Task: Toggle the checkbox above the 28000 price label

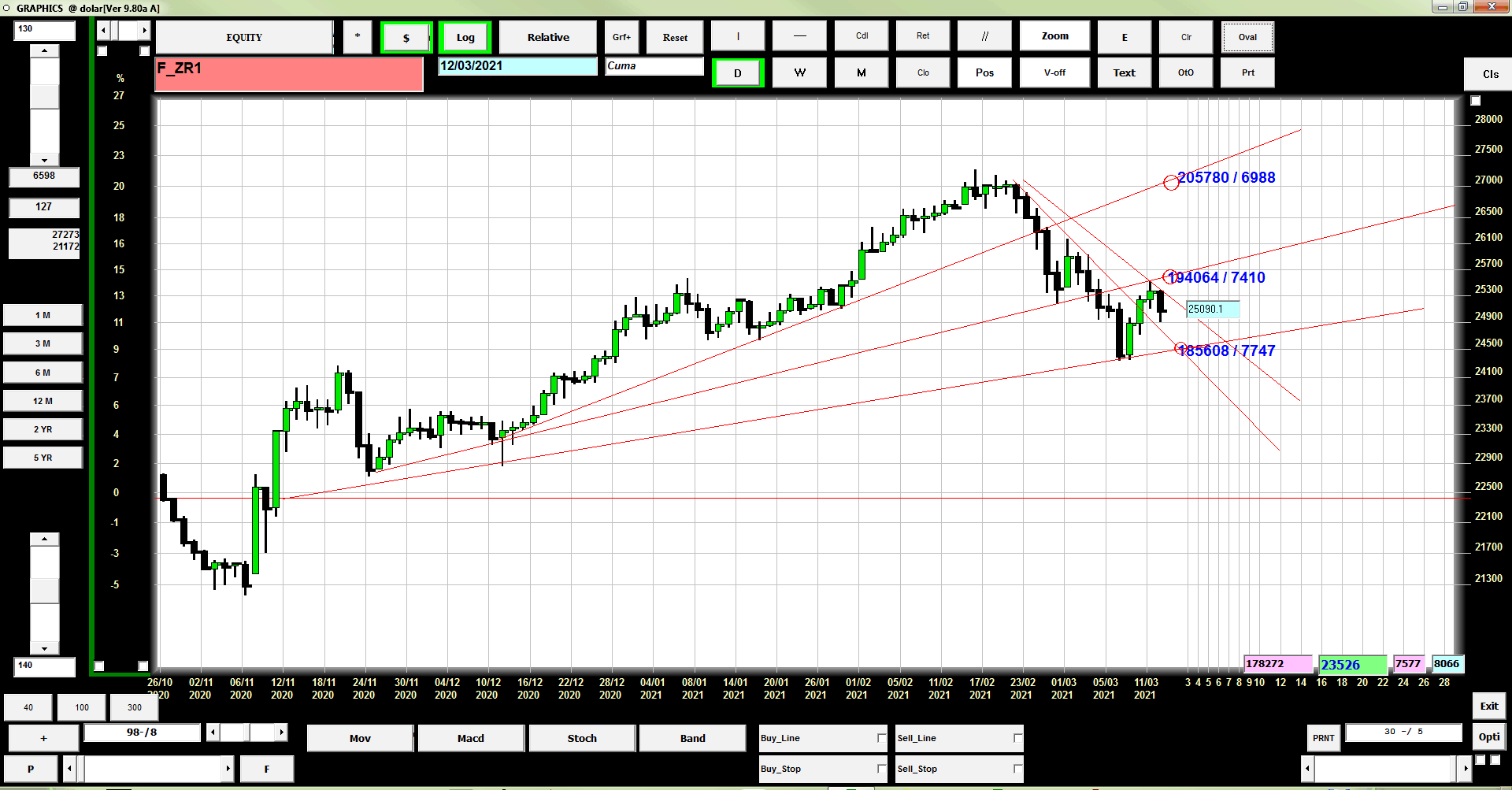Action: 1475,101
